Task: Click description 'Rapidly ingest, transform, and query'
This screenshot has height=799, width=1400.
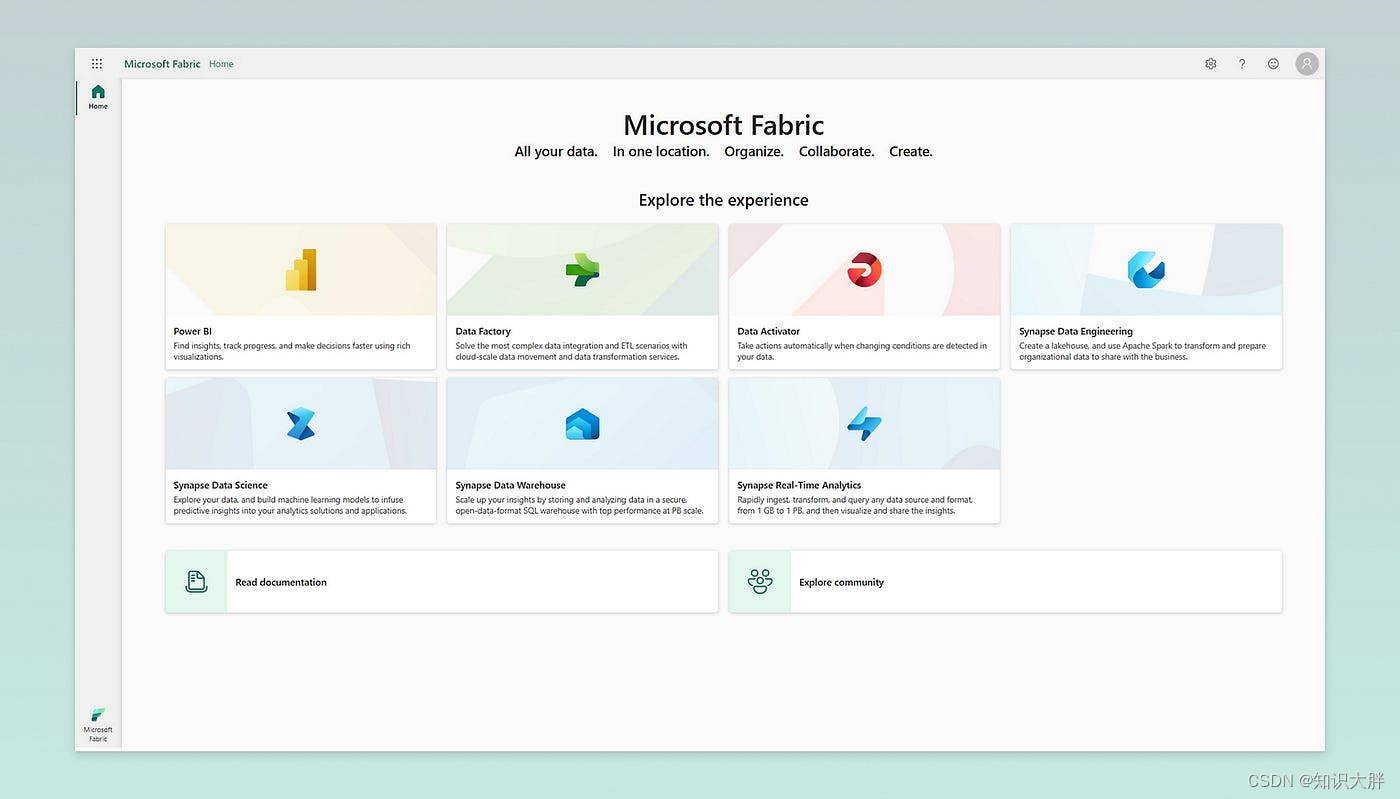Action: pos(855,505)
